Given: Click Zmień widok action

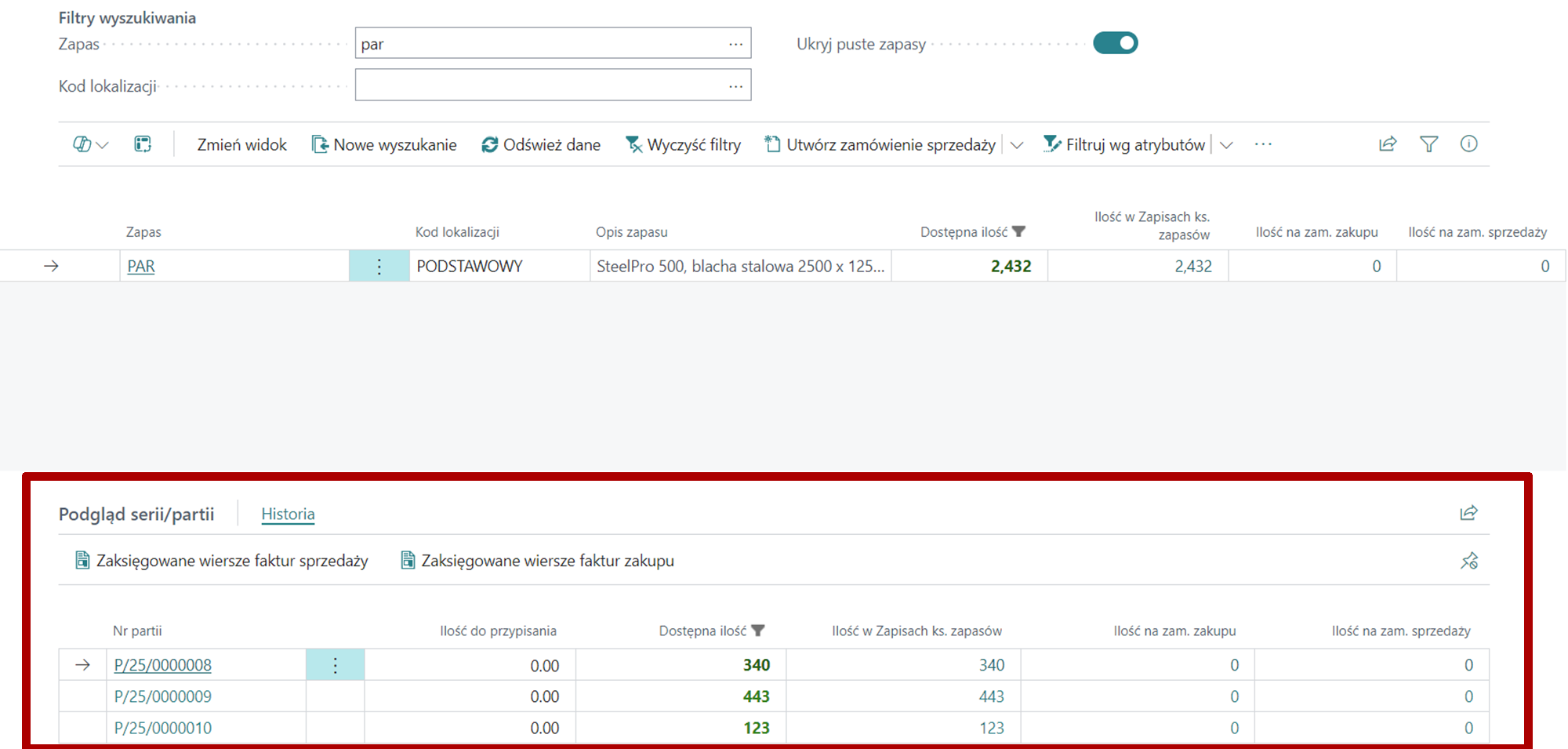Looking at the screenshot, I should [241, 145].
